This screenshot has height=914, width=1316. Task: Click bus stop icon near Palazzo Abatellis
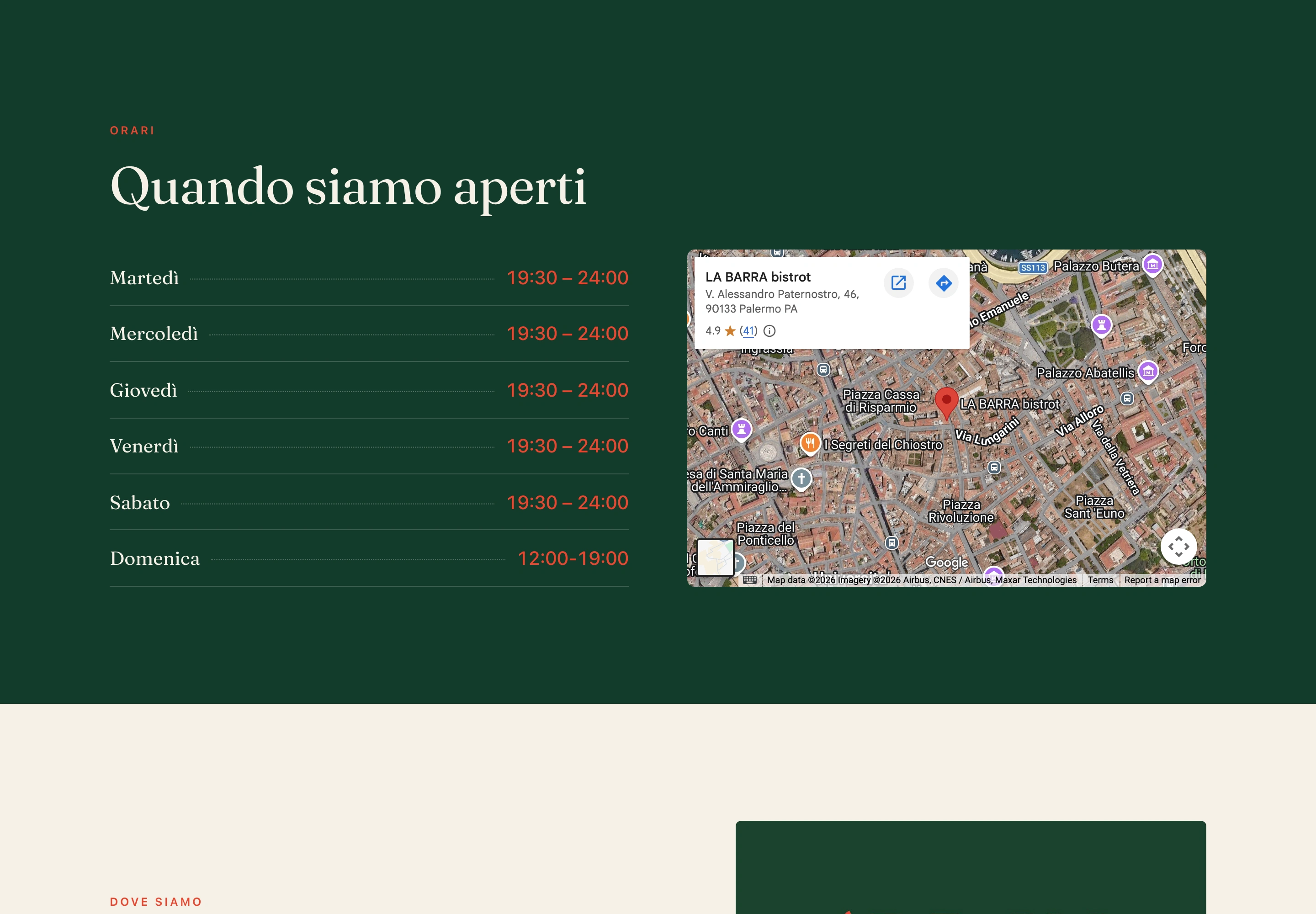[1127, 398]
